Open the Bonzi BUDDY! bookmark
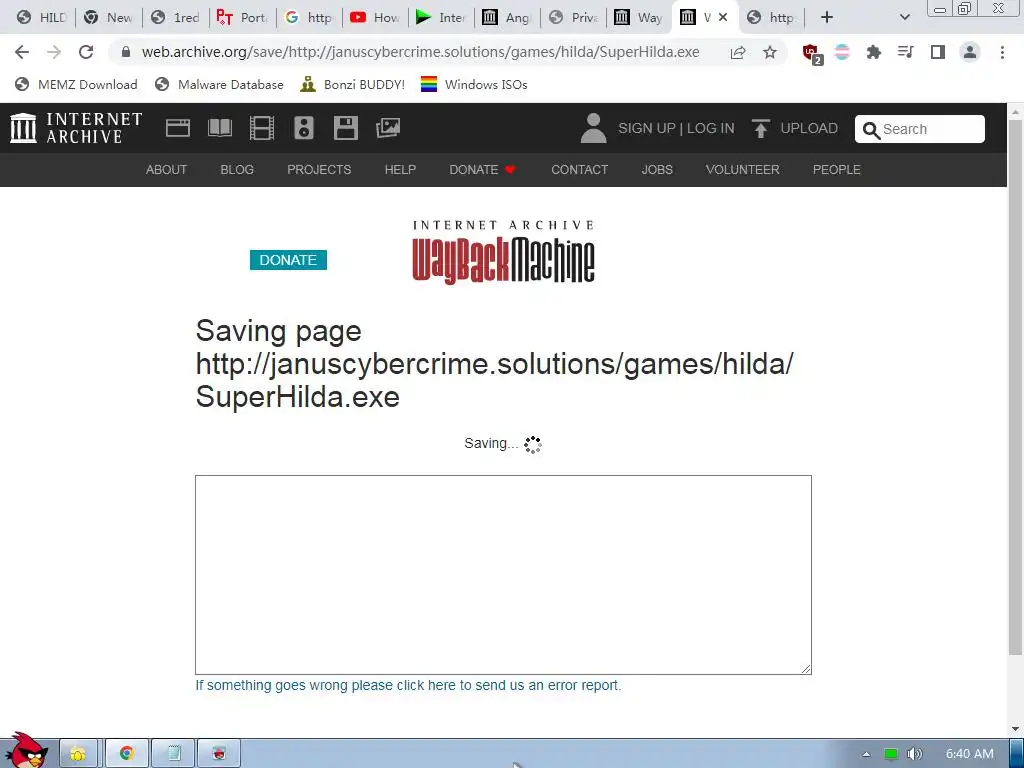This screenshot has width=1024, height=768. [353, 84]
